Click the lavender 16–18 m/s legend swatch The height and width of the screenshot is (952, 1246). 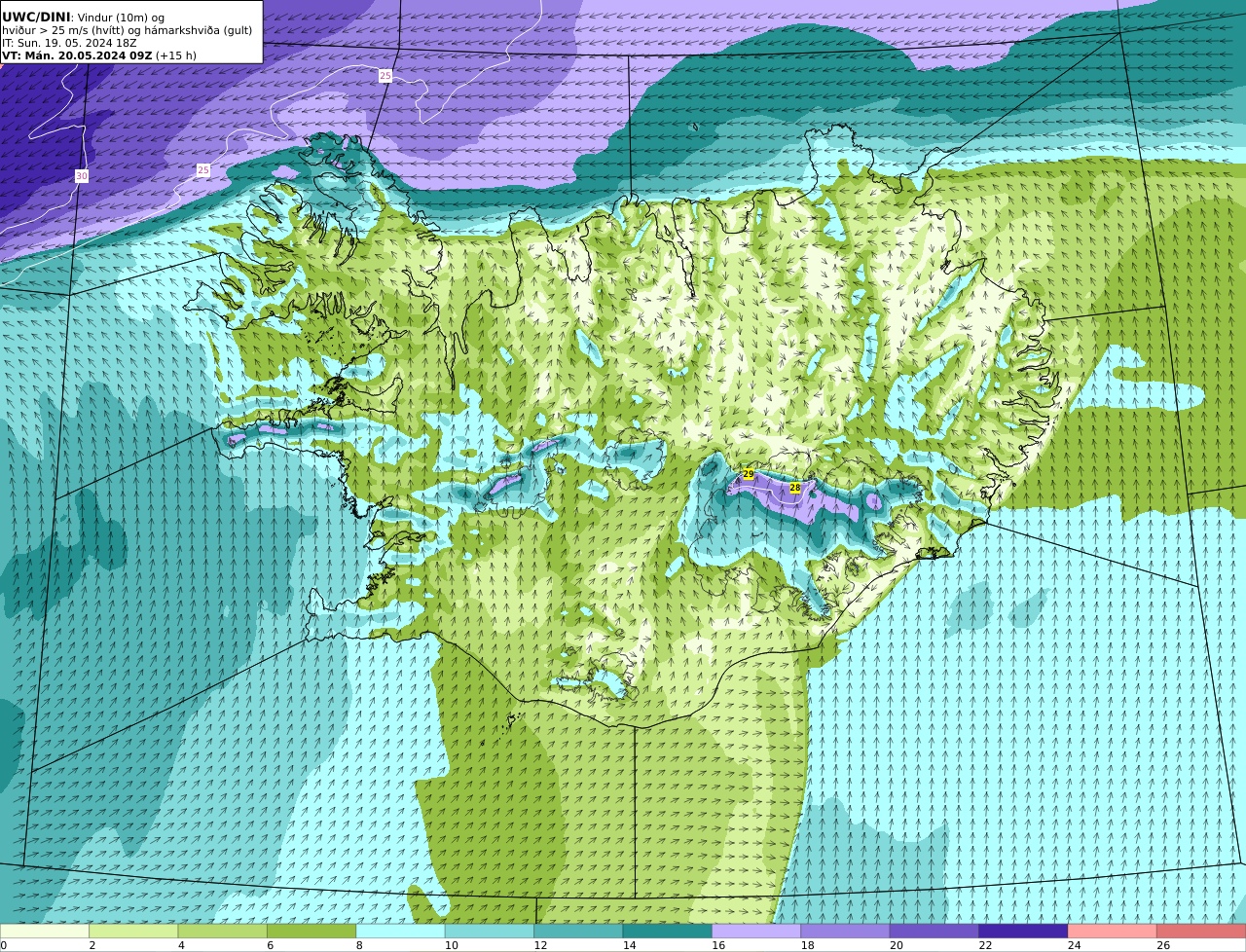coord(756,932)
